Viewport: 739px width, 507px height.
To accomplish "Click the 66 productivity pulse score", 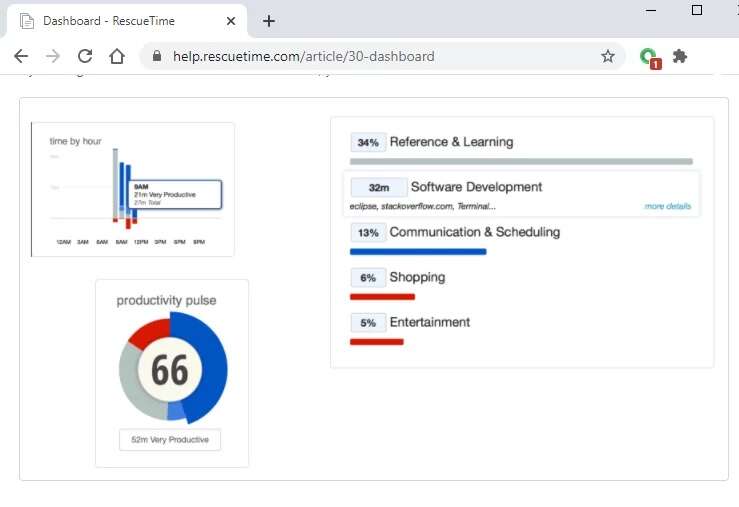I will 170,370.
